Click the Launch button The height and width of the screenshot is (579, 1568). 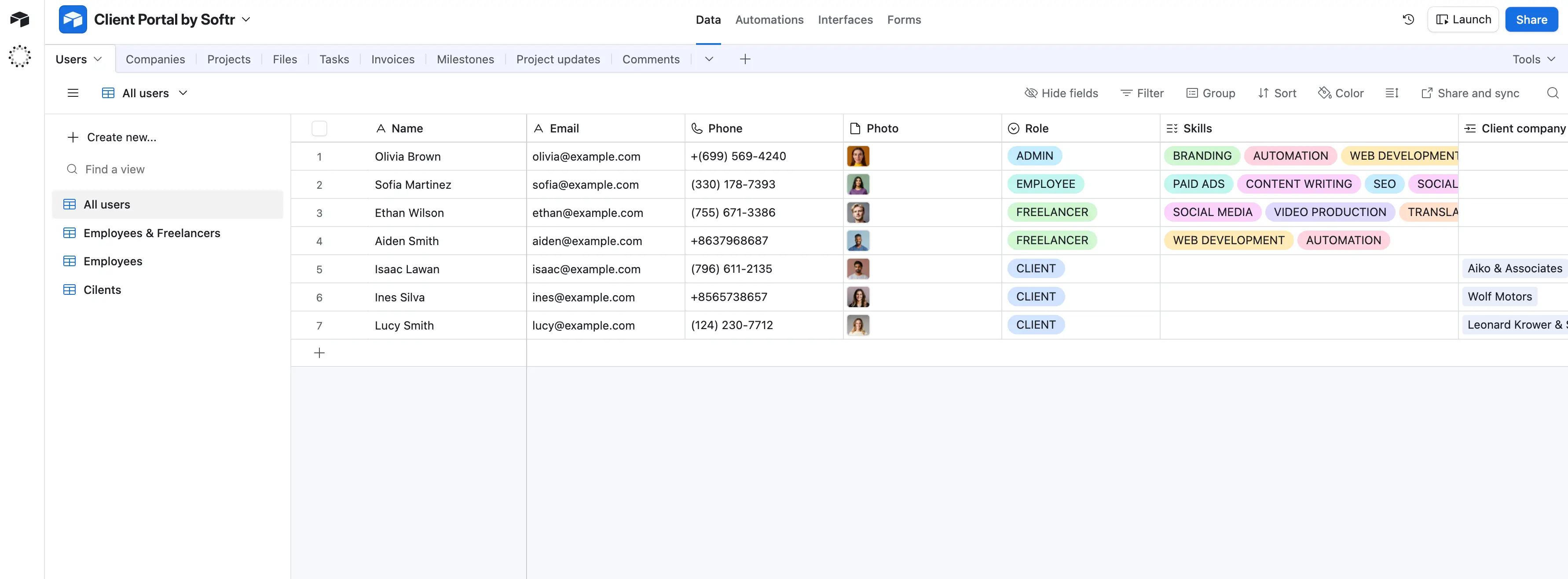[1463, 19]
